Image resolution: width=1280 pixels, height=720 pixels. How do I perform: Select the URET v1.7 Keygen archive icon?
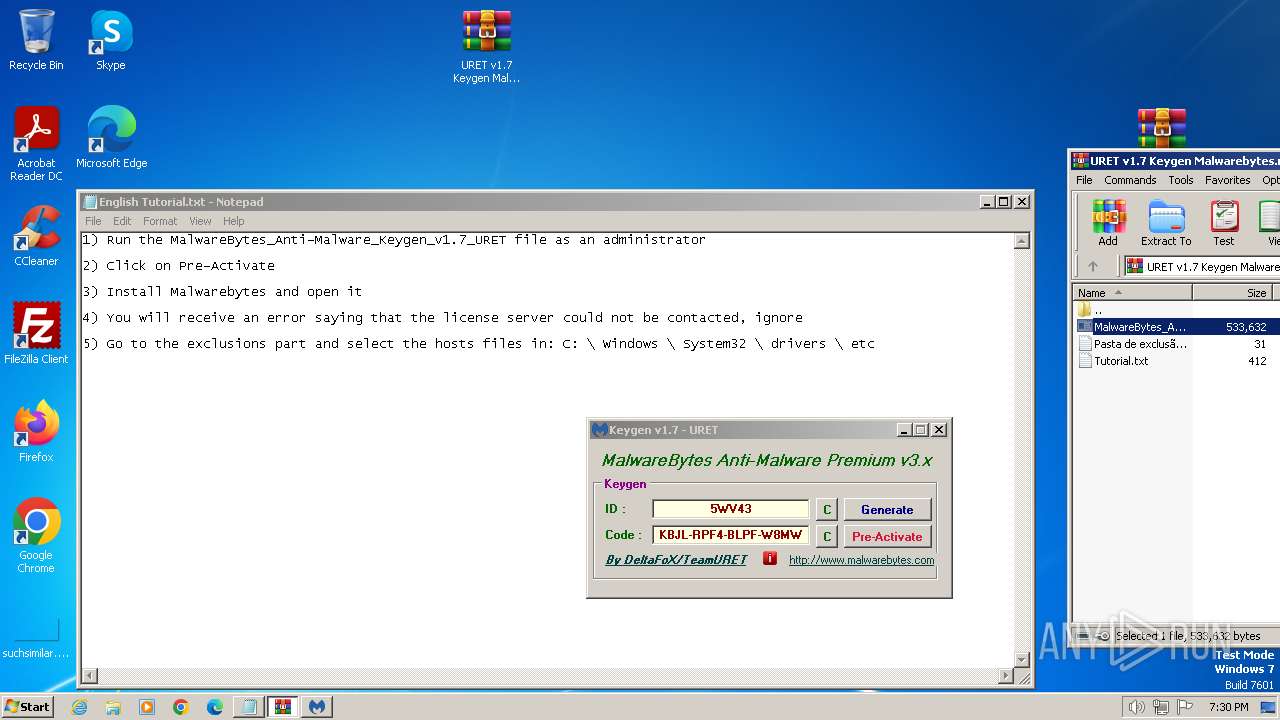pyautogui.click(x=487, y=47)
